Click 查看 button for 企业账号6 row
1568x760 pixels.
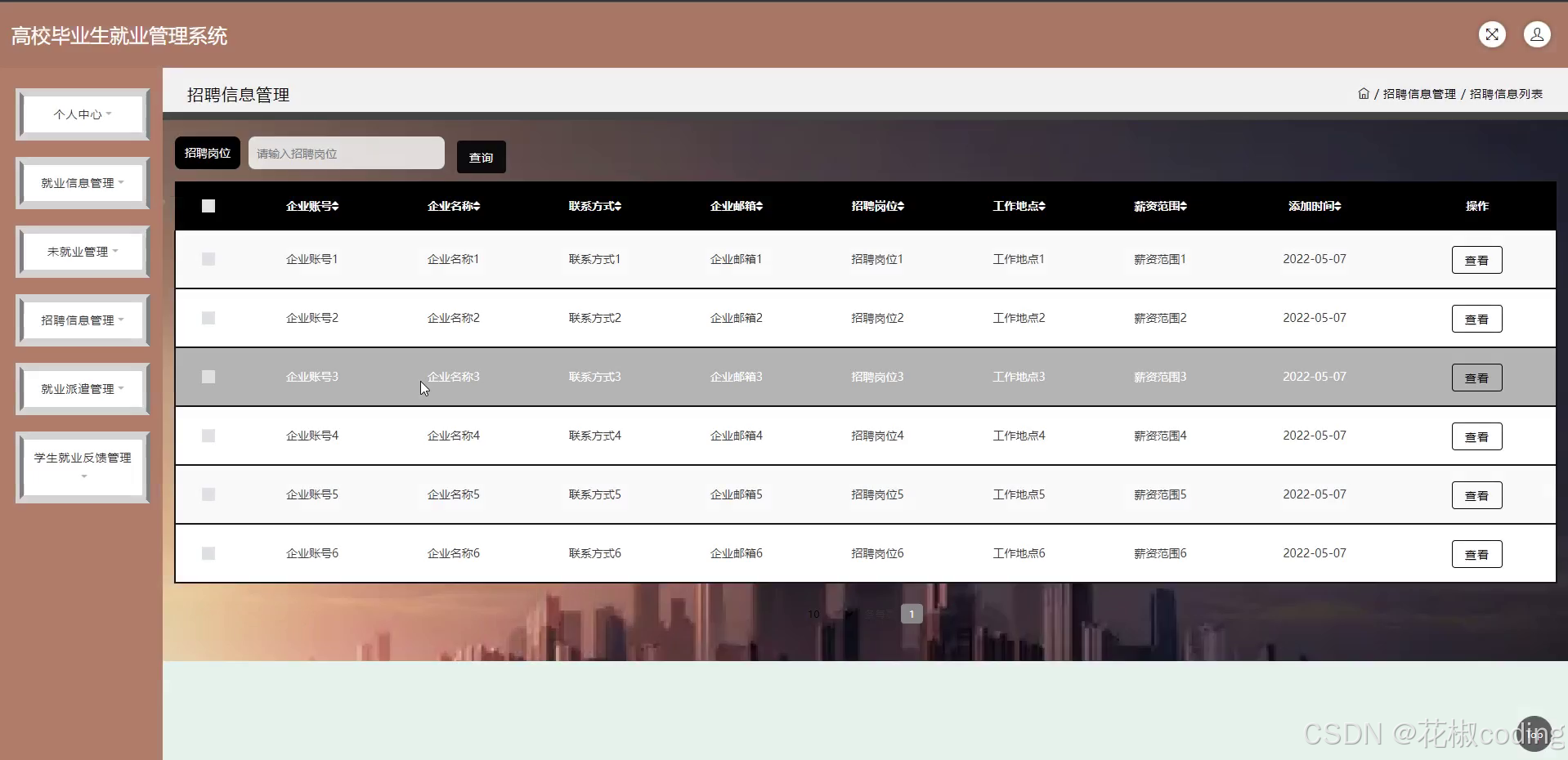[1476, 554]
